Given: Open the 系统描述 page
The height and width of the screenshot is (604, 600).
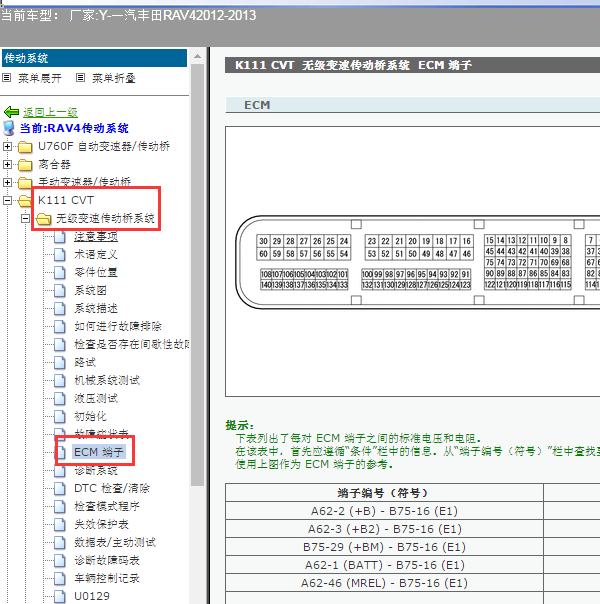Looking at the screenshot, I should (x=96, y=309).
